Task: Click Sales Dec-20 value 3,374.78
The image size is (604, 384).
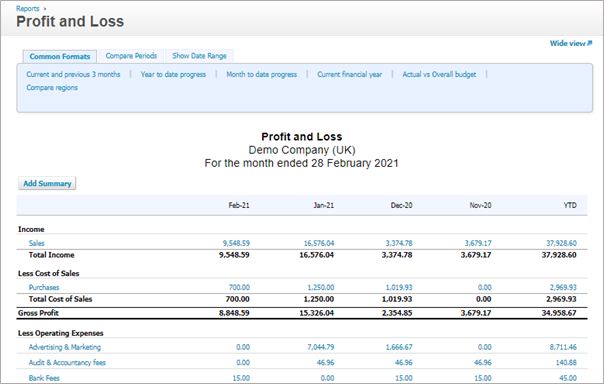Action: point(399,243)
